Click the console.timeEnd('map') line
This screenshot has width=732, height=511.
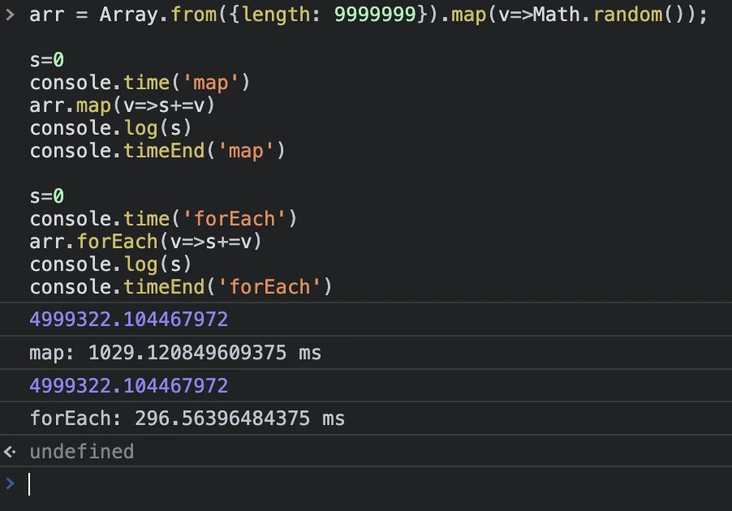157,151
